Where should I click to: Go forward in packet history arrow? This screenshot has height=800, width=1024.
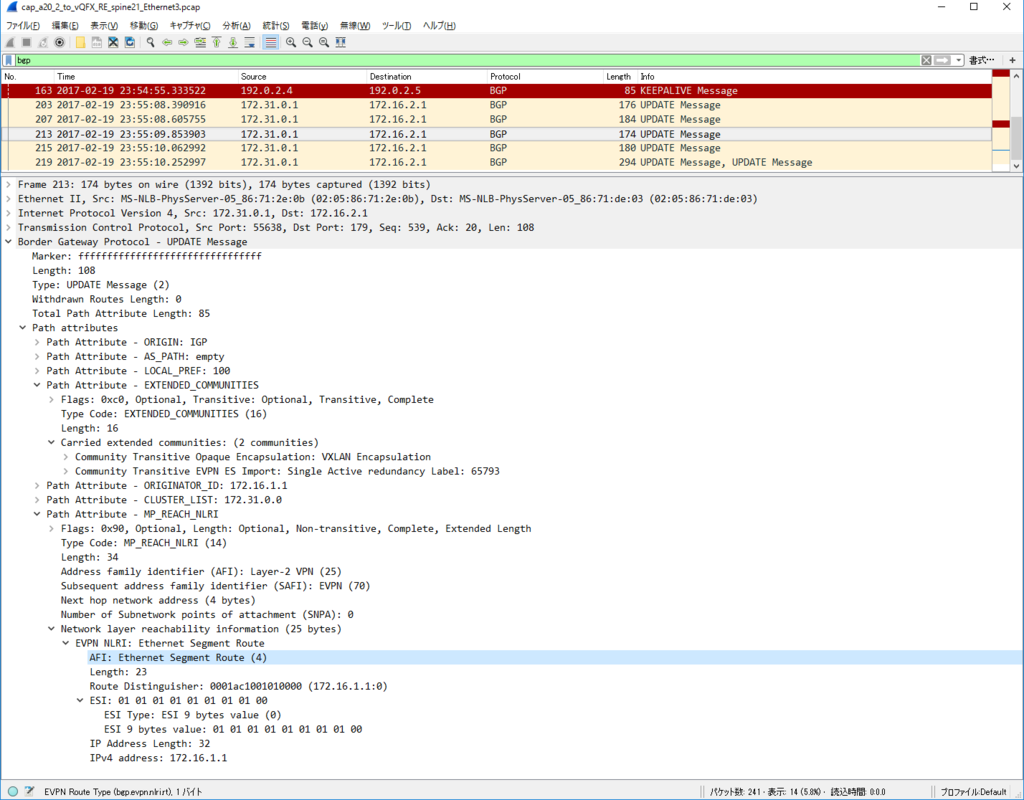click(183, 42)
